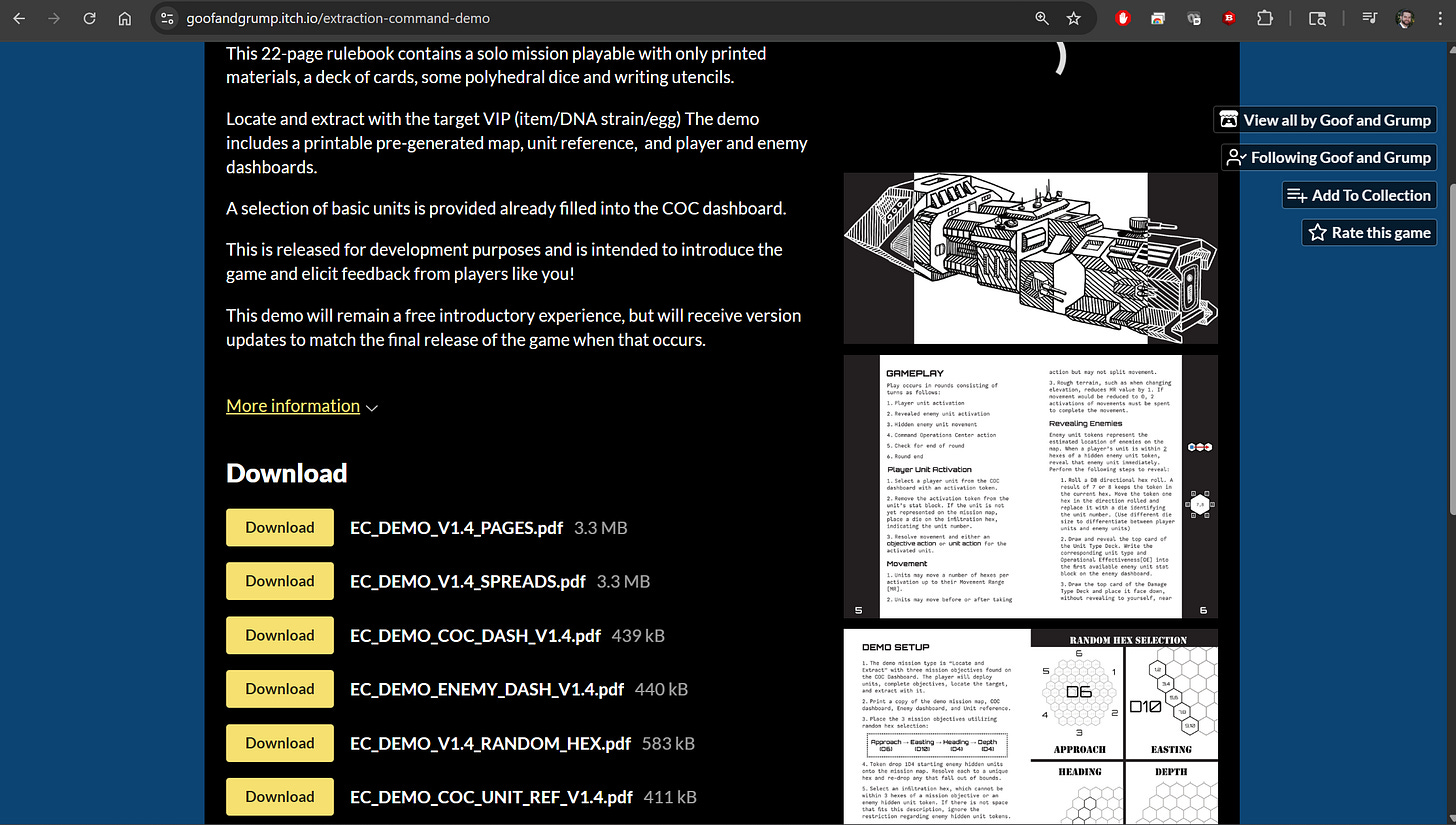Open the spaceship illustration screenshot

click(1031, 258)
